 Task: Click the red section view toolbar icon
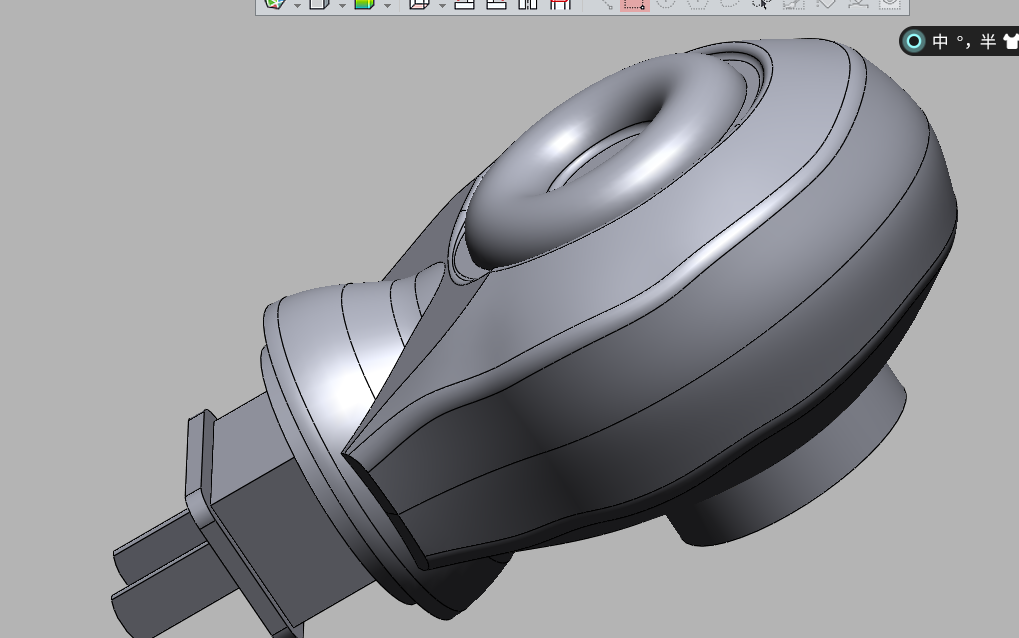pos(560,4)
